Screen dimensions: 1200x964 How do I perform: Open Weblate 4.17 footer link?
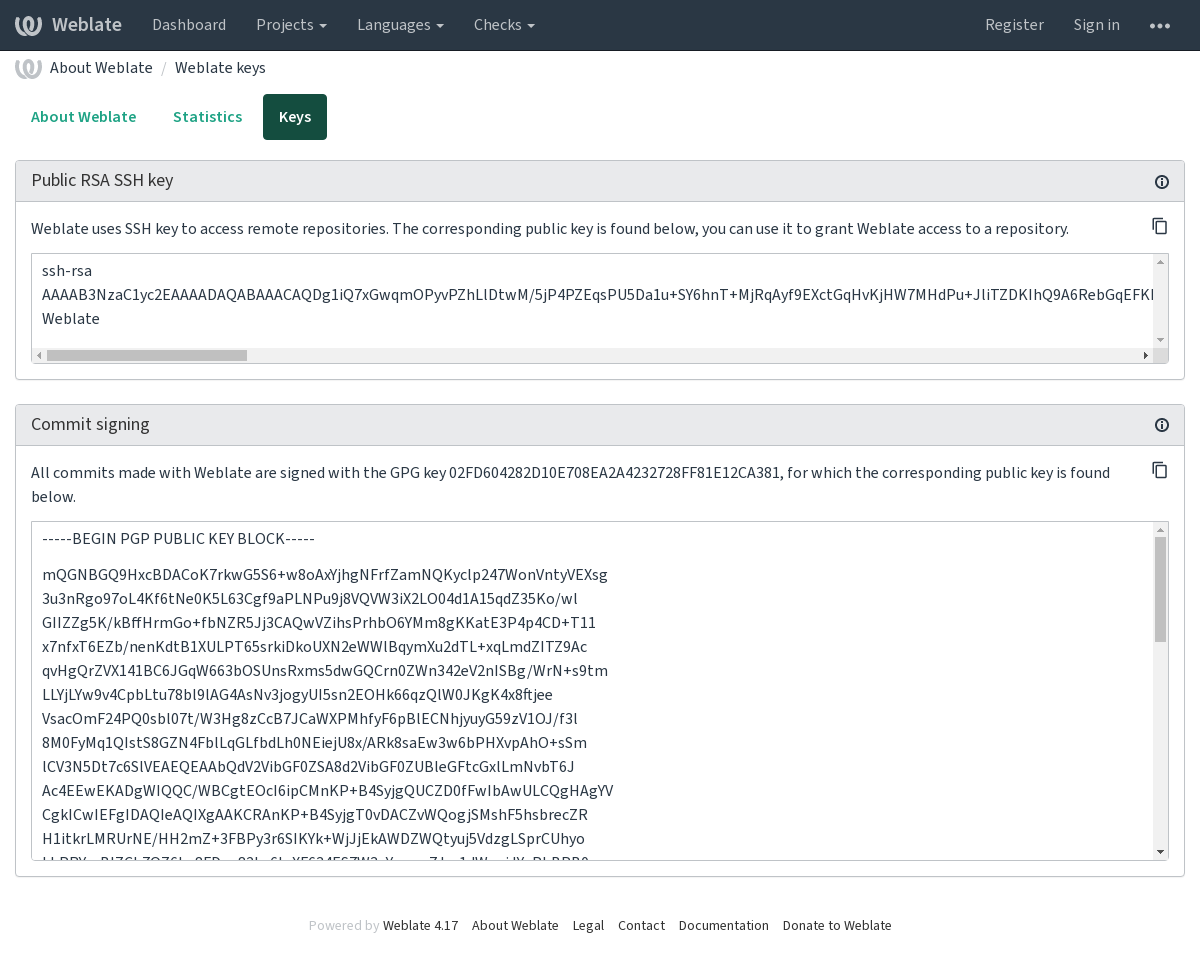pos(420,926)
